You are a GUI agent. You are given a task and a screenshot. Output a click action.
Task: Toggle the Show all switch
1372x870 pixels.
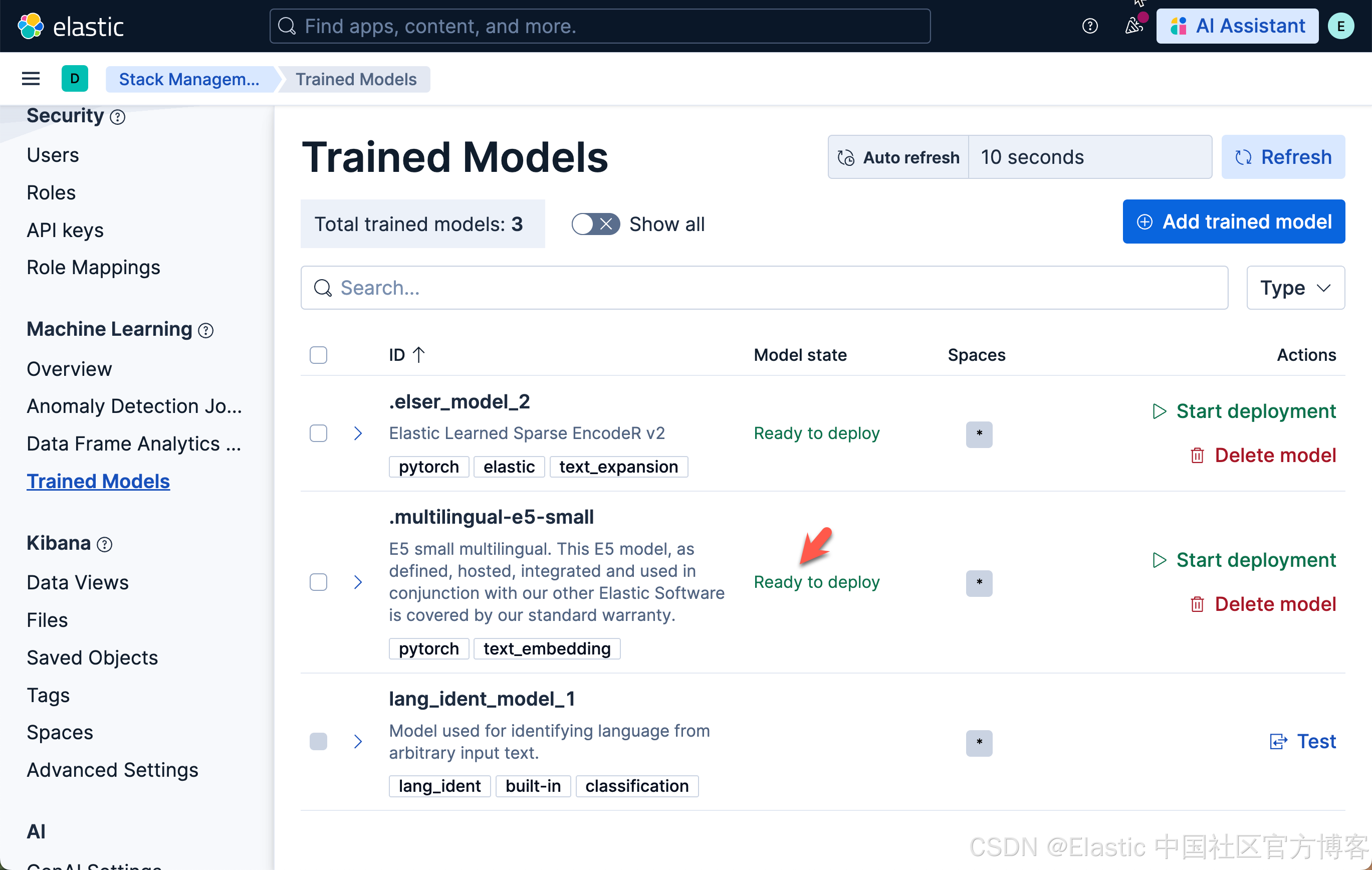coord(595,224)
